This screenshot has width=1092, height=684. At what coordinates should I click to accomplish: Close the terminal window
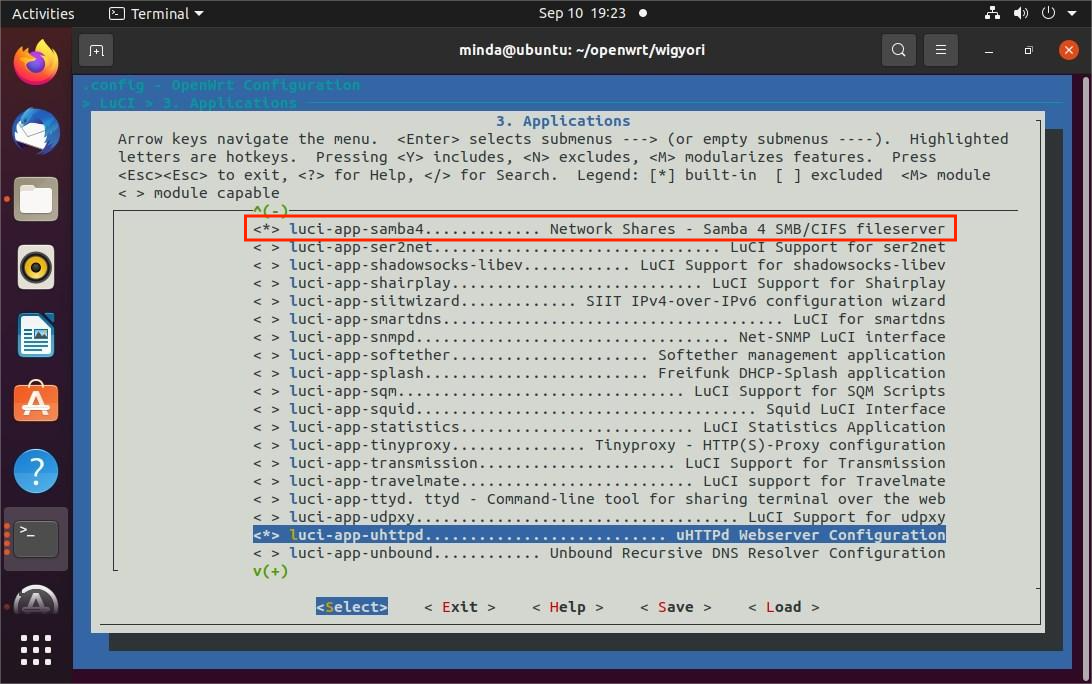[1068, 50]
